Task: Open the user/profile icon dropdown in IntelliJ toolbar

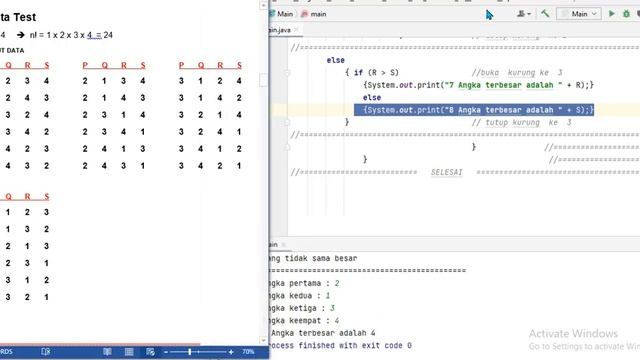Action: click(x=524, y=14)
